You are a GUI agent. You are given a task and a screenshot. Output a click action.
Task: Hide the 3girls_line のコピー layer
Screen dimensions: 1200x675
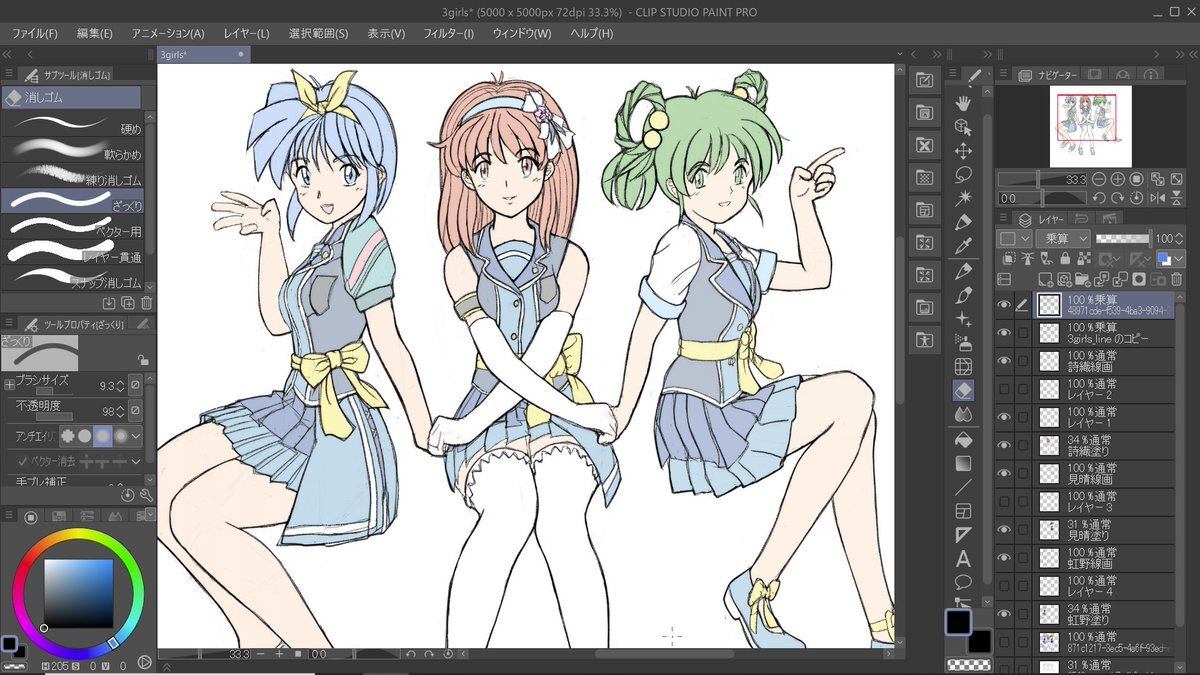click(1004, 333)
